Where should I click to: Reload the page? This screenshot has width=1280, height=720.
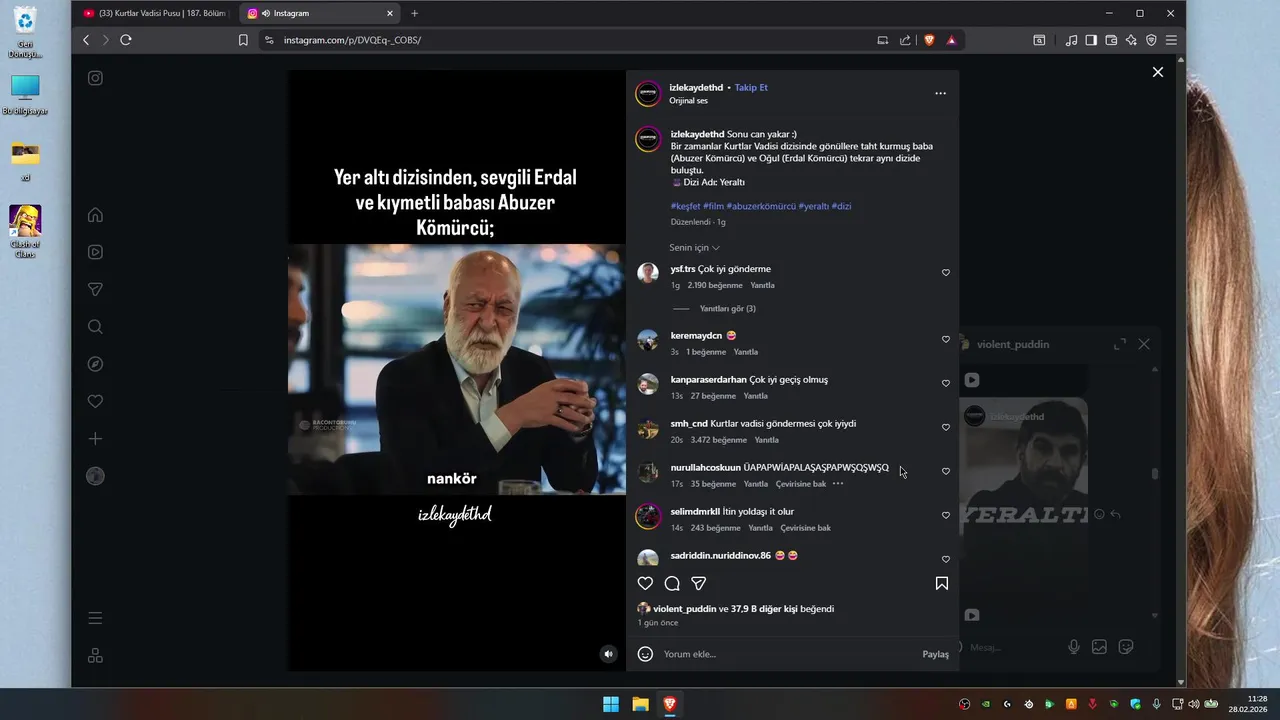(x=126, y=40)
